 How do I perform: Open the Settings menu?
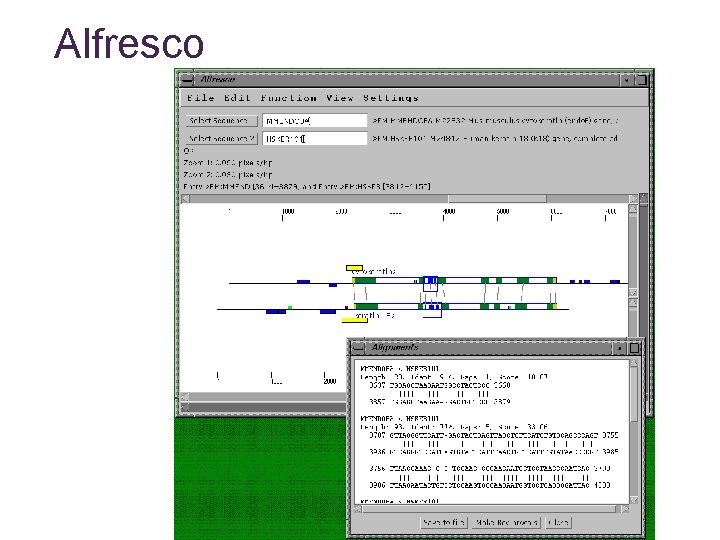coord(391,98)
